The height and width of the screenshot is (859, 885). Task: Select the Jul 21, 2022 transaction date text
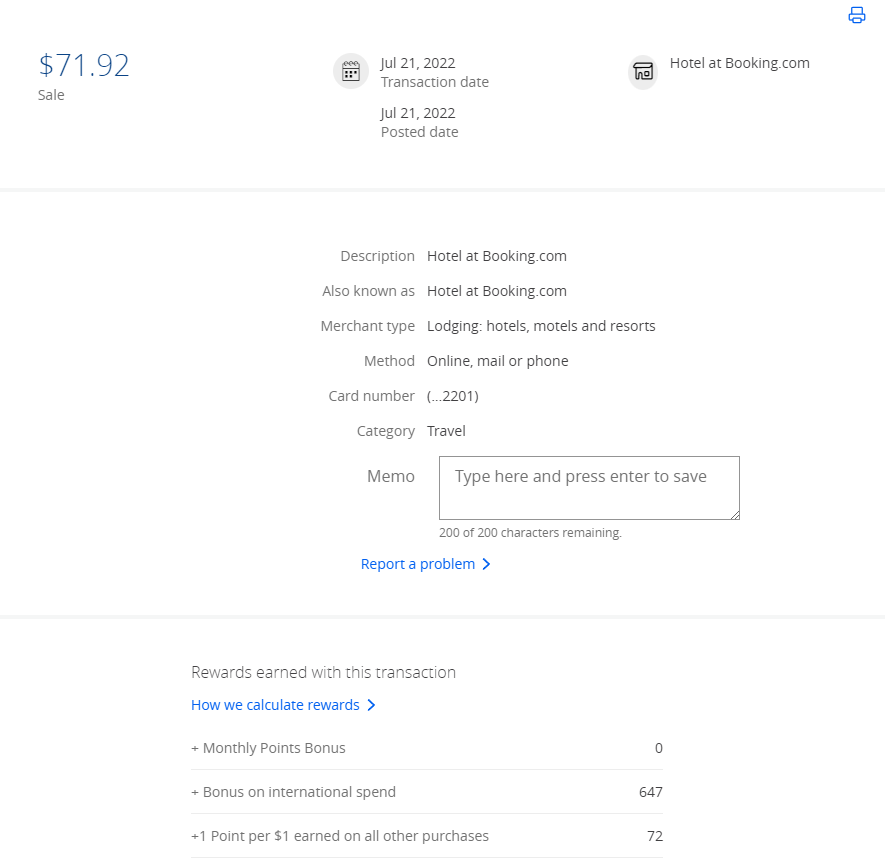click(418, 63)
